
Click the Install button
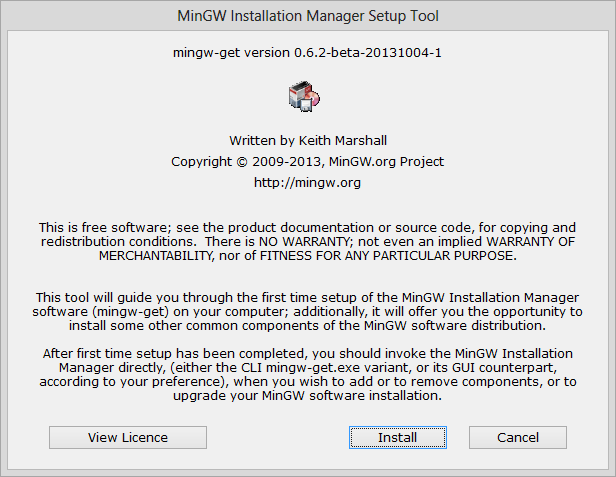tap(398, 437)
